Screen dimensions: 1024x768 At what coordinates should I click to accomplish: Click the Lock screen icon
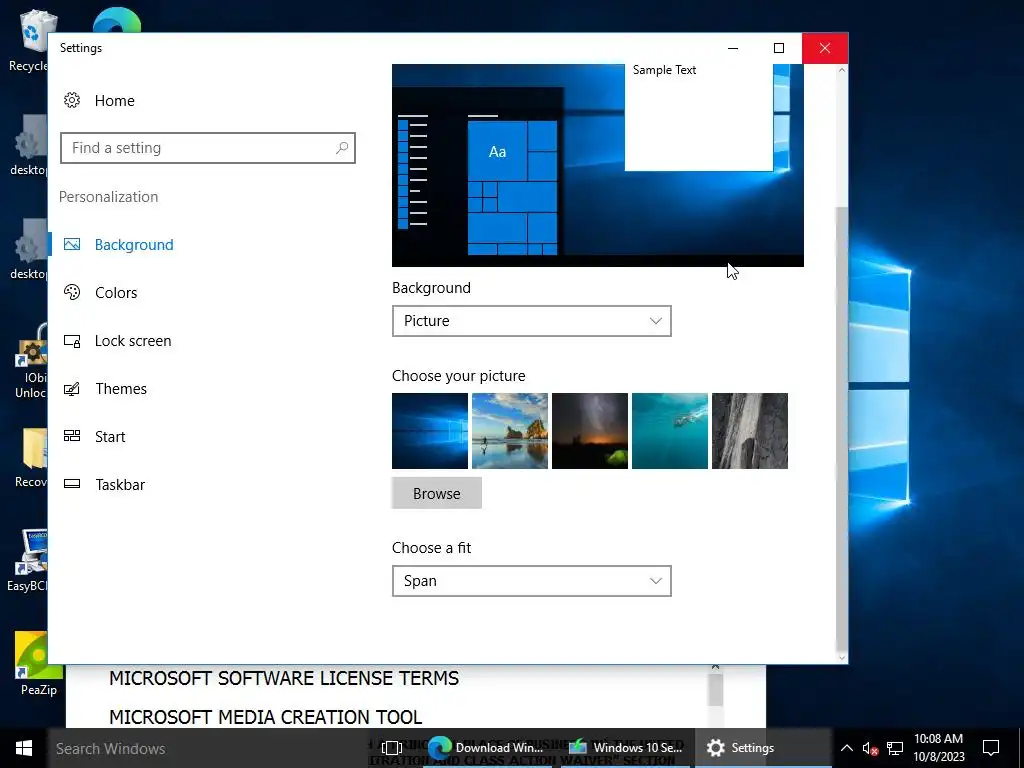click(x=72, y=340)
